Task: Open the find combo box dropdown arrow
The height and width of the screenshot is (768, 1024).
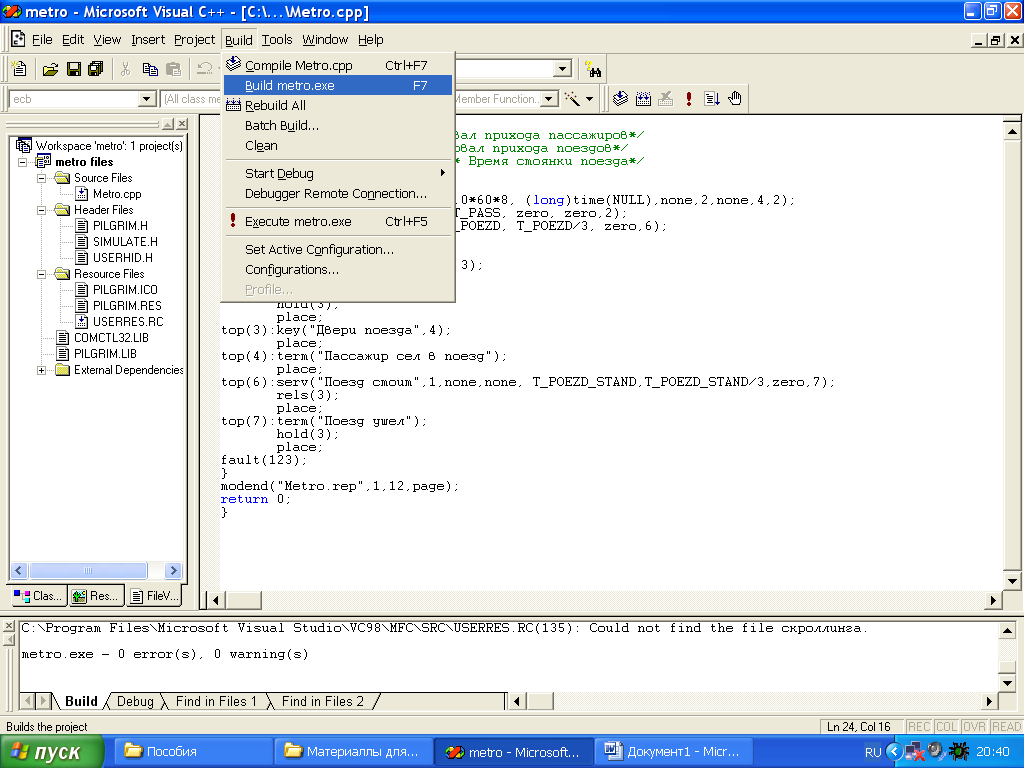Action: [562, 69]
